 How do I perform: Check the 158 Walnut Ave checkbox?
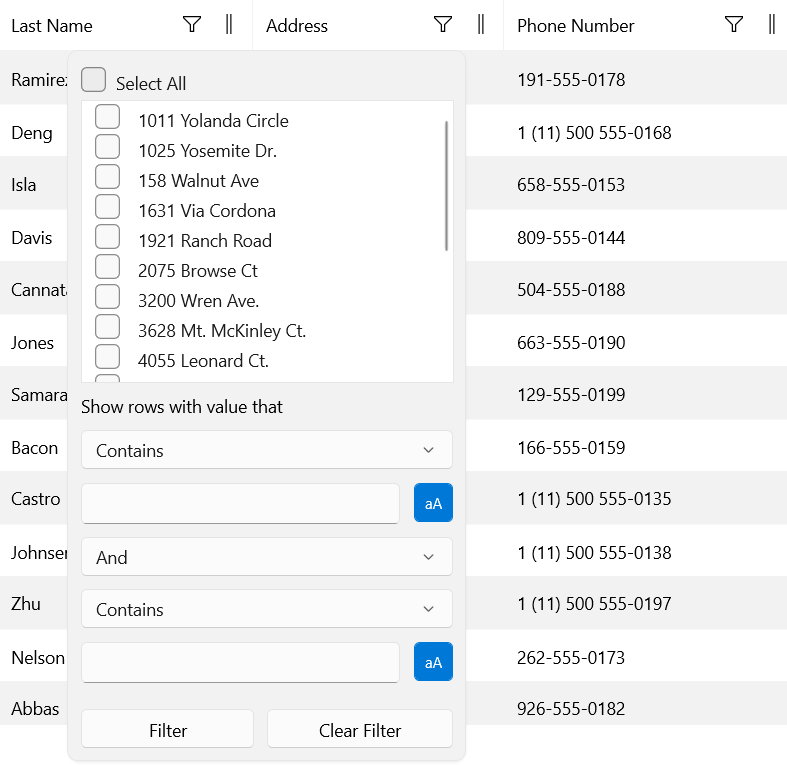(x=107, y=177)
